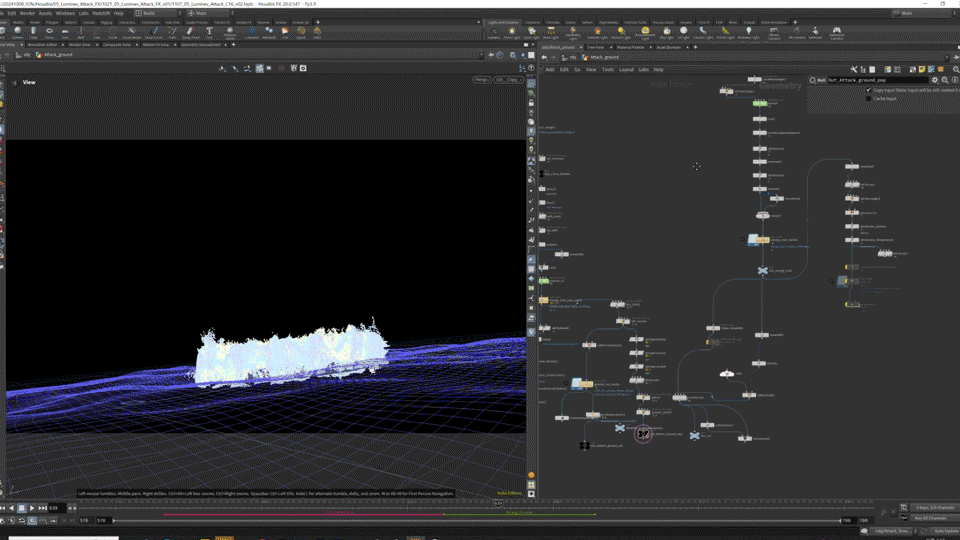
Task: Open the Main radial menu dropdown
Action: click(205, 13)
